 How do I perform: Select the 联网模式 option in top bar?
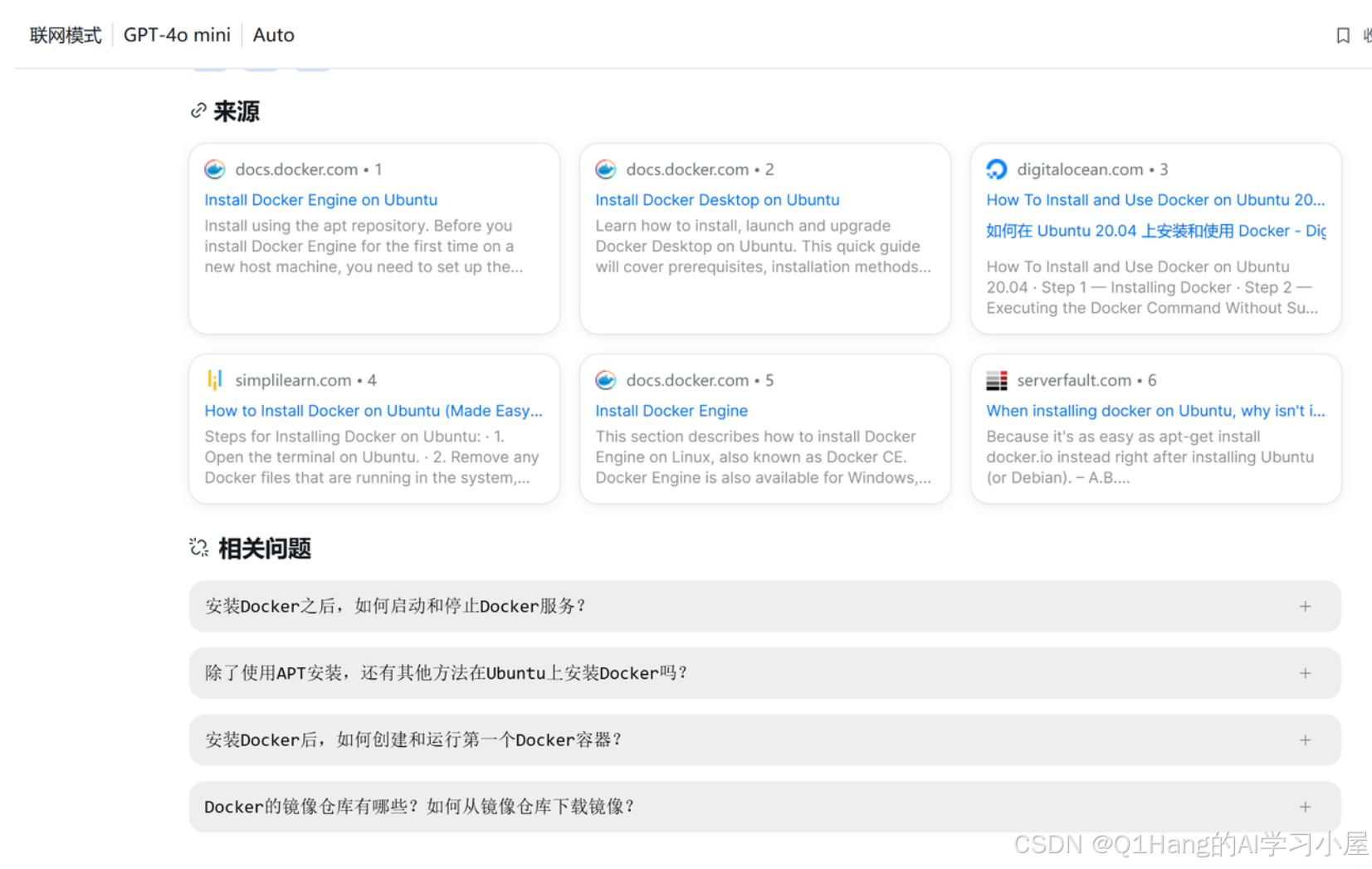66,35
